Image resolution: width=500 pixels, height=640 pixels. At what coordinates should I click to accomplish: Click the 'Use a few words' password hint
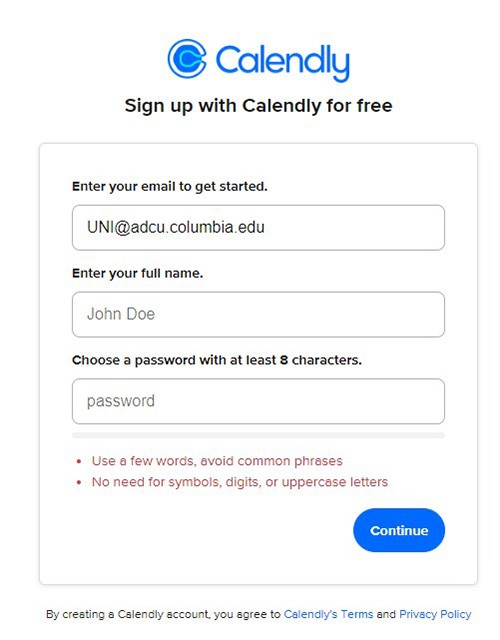click(217, 461)
